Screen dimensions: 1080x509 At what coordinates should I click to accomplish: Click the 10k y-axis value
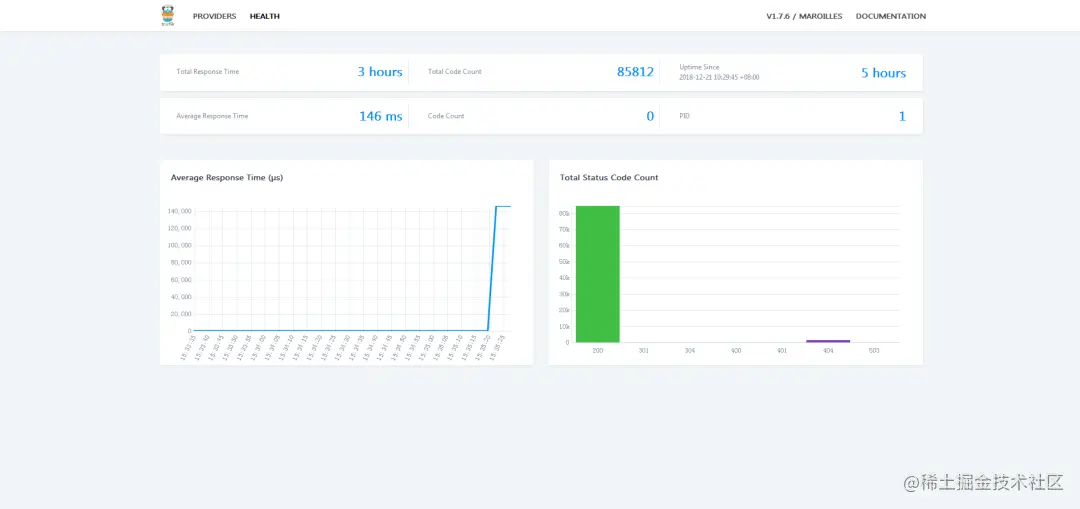(x=564, y=326)
